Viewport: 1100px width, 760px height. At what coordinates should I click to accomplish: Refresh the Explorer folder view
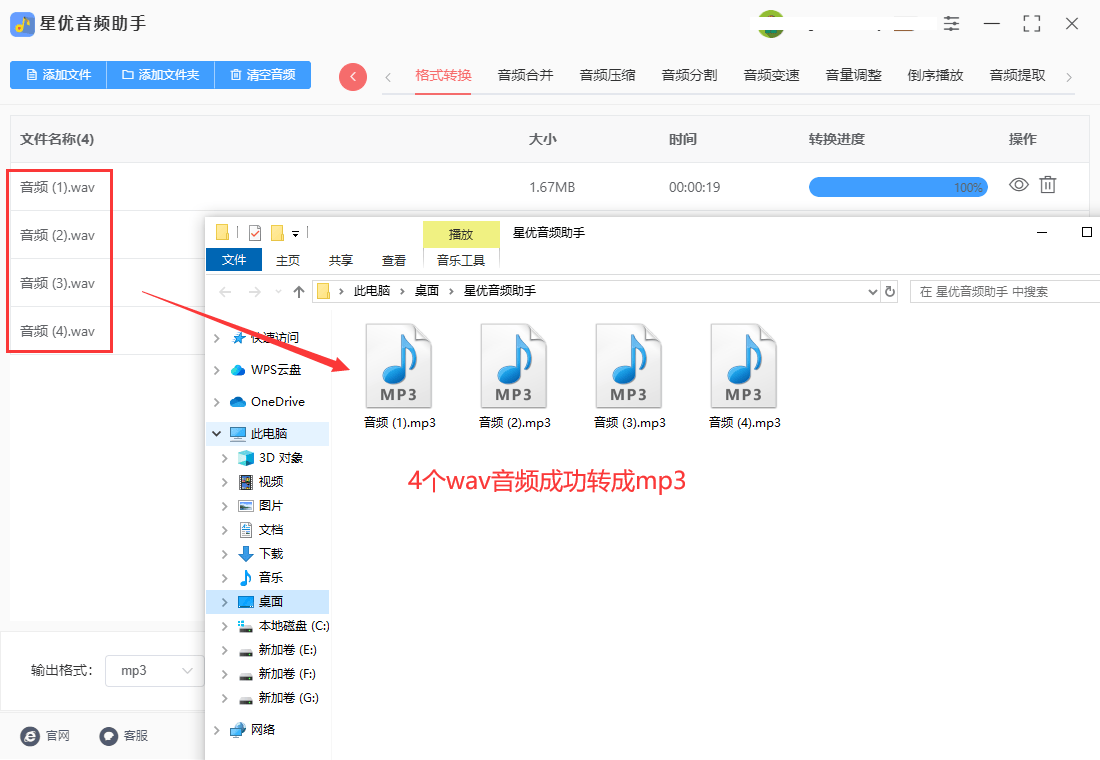[x=890, y=291]
